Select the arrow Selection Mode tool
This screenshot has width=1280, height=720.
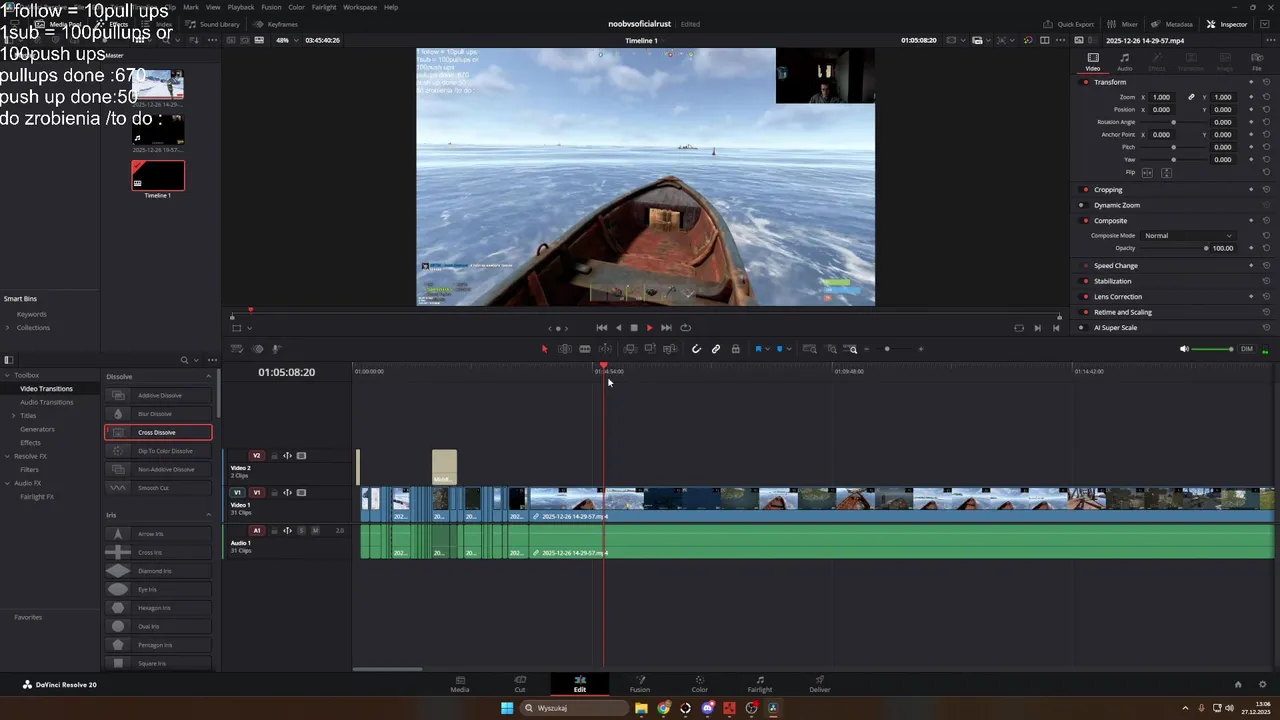click(x=545, y=349)
